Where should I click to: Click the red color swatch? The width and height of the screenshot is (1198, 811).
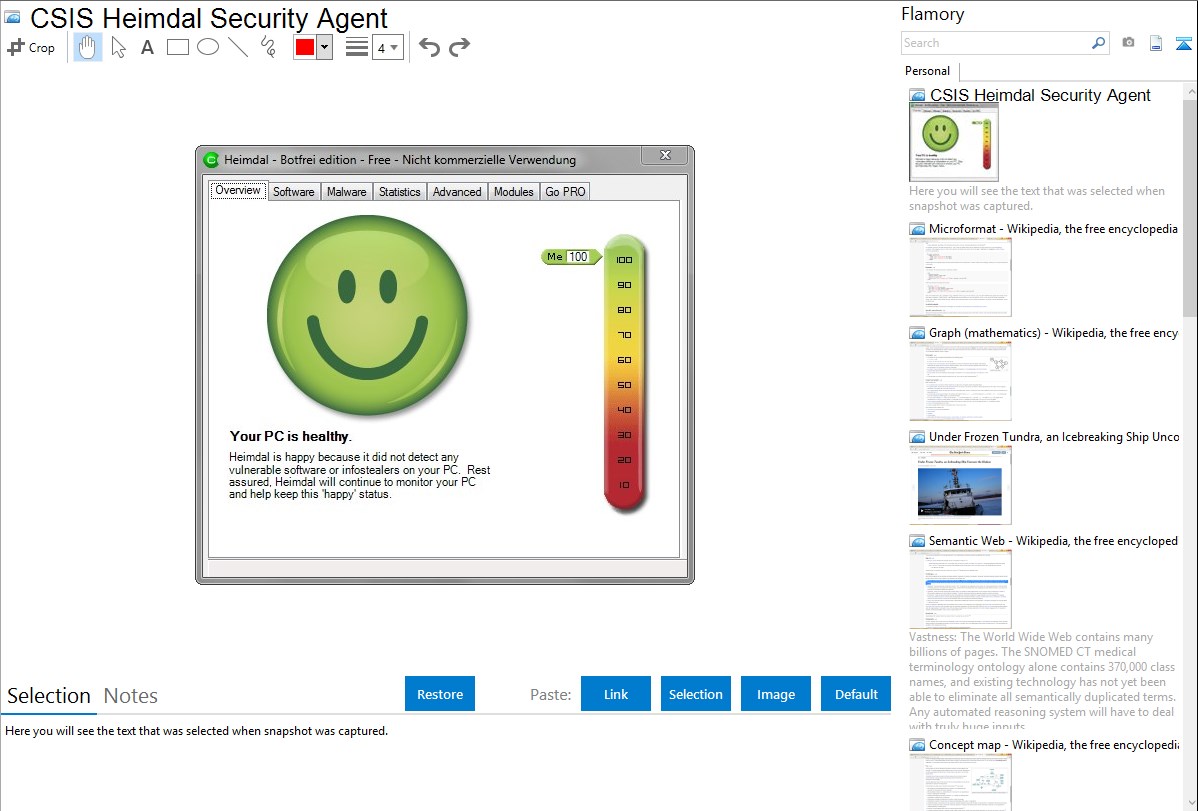click(305, 47)
